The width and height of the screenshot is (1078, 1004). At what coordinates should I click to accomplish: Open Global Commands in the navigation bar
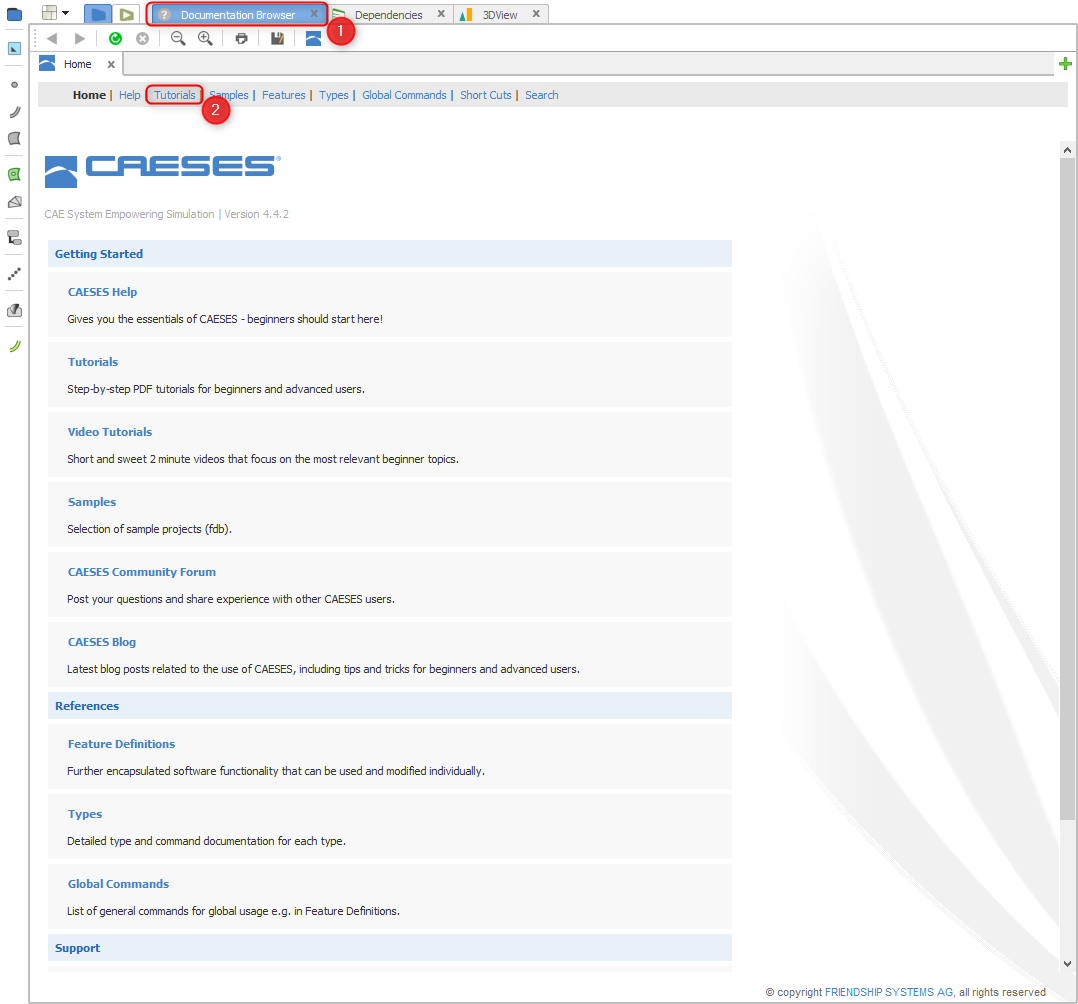(404, 95)
